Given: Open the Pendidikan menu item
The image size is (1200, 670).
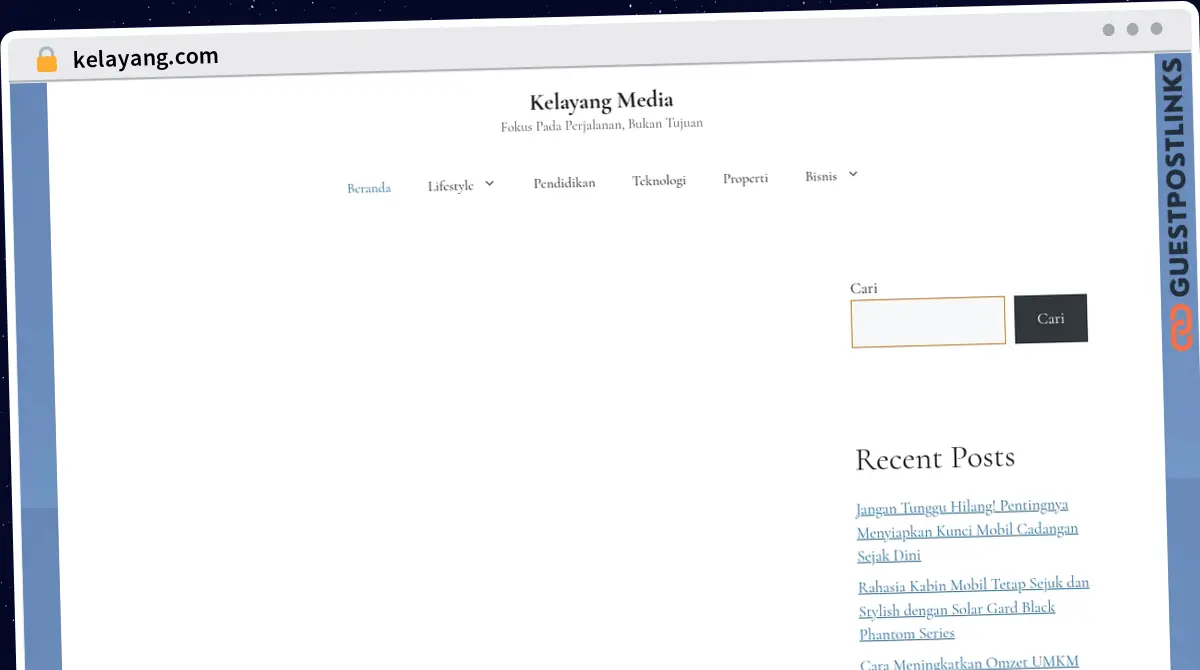Looking at the screenshot, I should click(564, 183).
